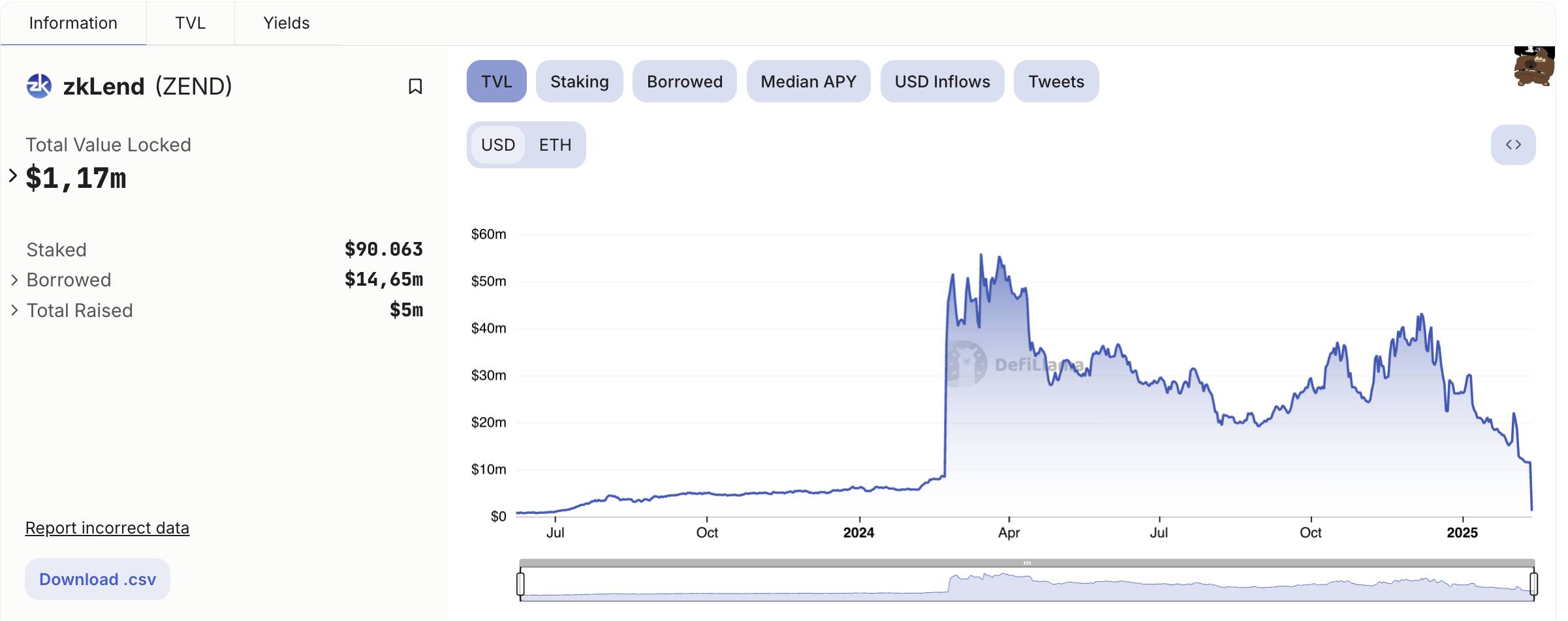Grab the left range slider handle
1568x621 pixels.
[520, 583]
